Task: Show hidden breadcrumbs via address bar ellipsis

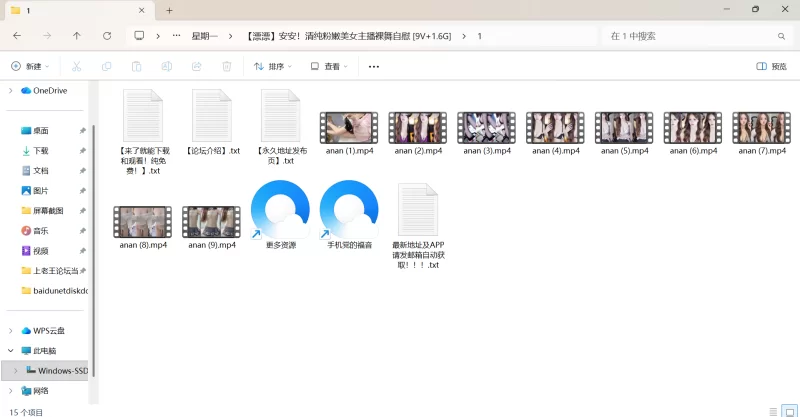Action: [x=177, y=36]
